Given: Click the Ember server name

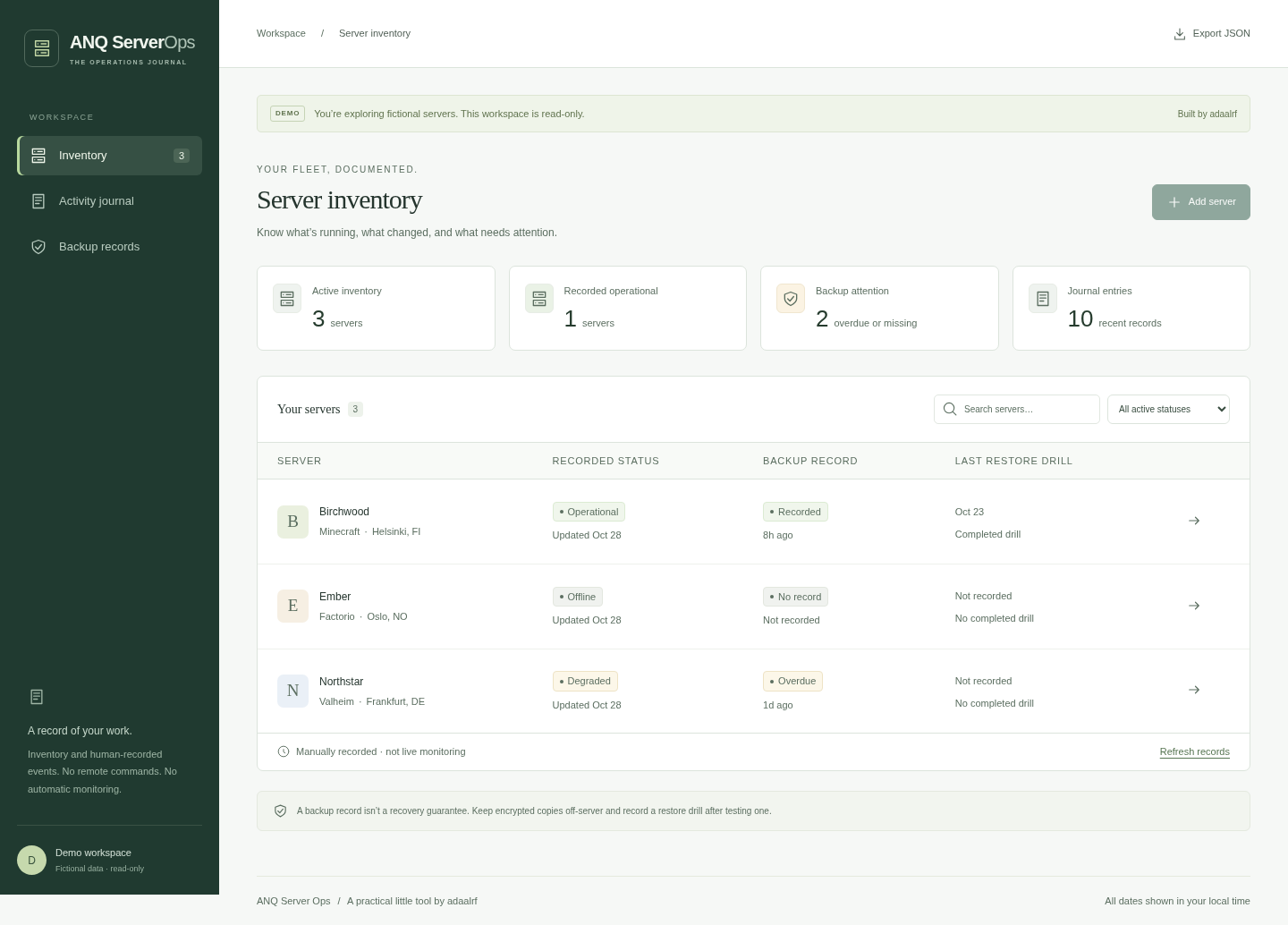Looking at the screenshot, I should click(335, 597).
